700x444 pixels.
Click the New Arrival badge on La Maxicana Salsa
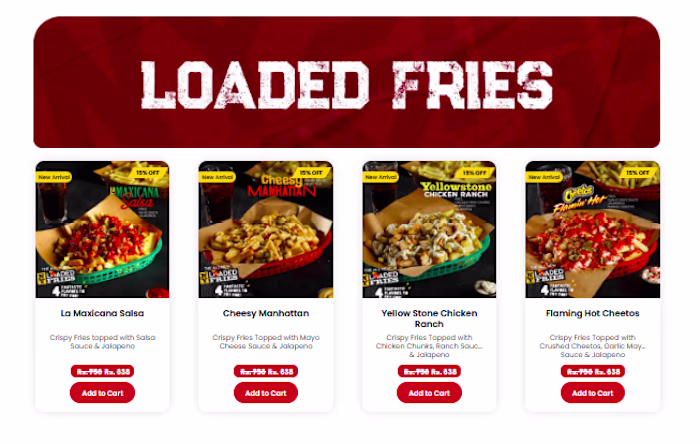pos(54,177)
